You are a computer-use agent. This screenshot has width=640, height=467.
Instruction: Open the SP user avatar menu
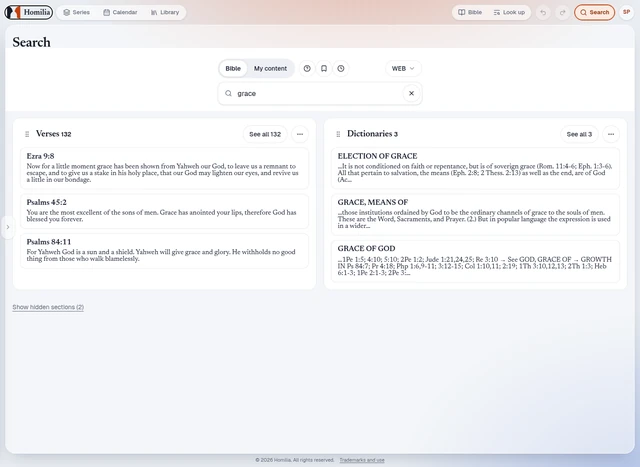[627, 12]
